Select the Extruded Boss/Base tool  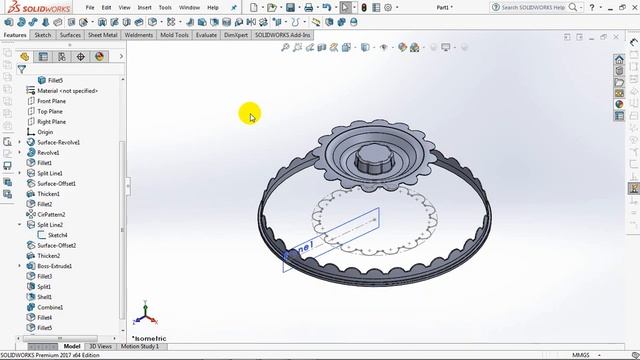point(9,22)
